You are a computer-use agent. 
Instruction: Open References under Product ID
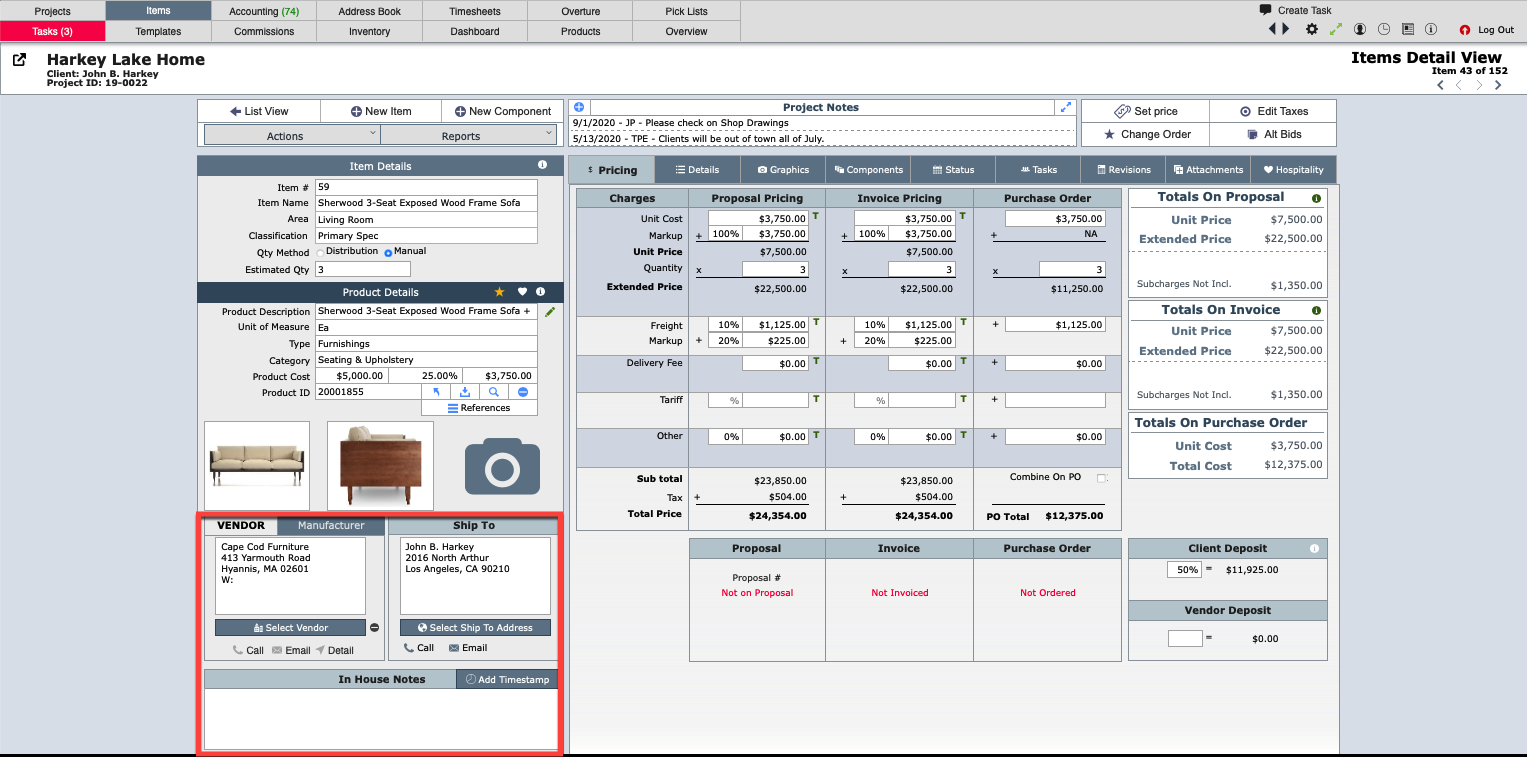(479, 408)
